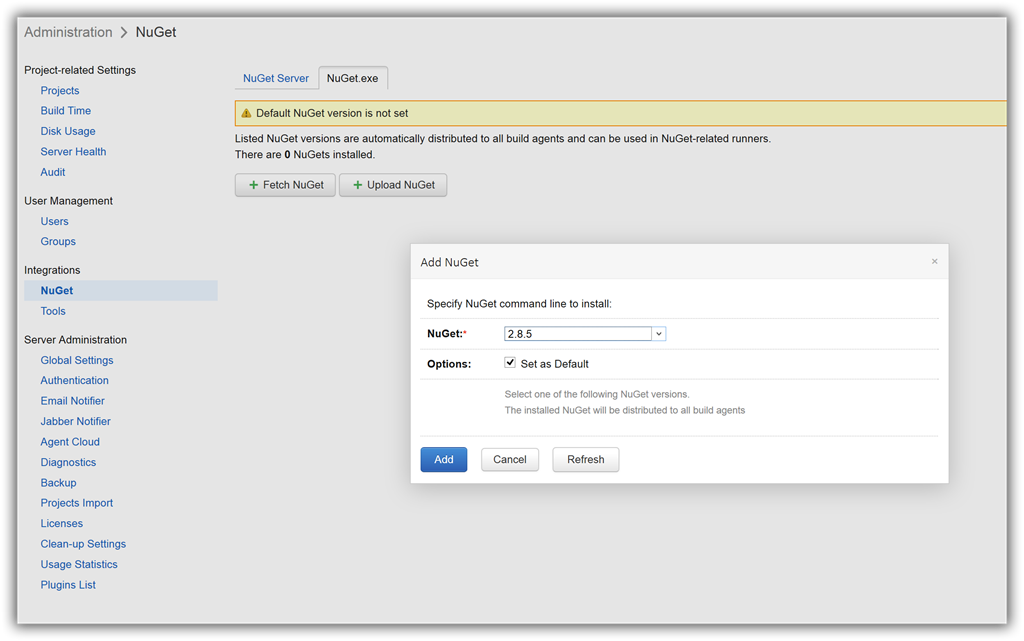Click the Add button in the dialog
The width and height of the screenshot is (1024, 641).
click(443, 460)
